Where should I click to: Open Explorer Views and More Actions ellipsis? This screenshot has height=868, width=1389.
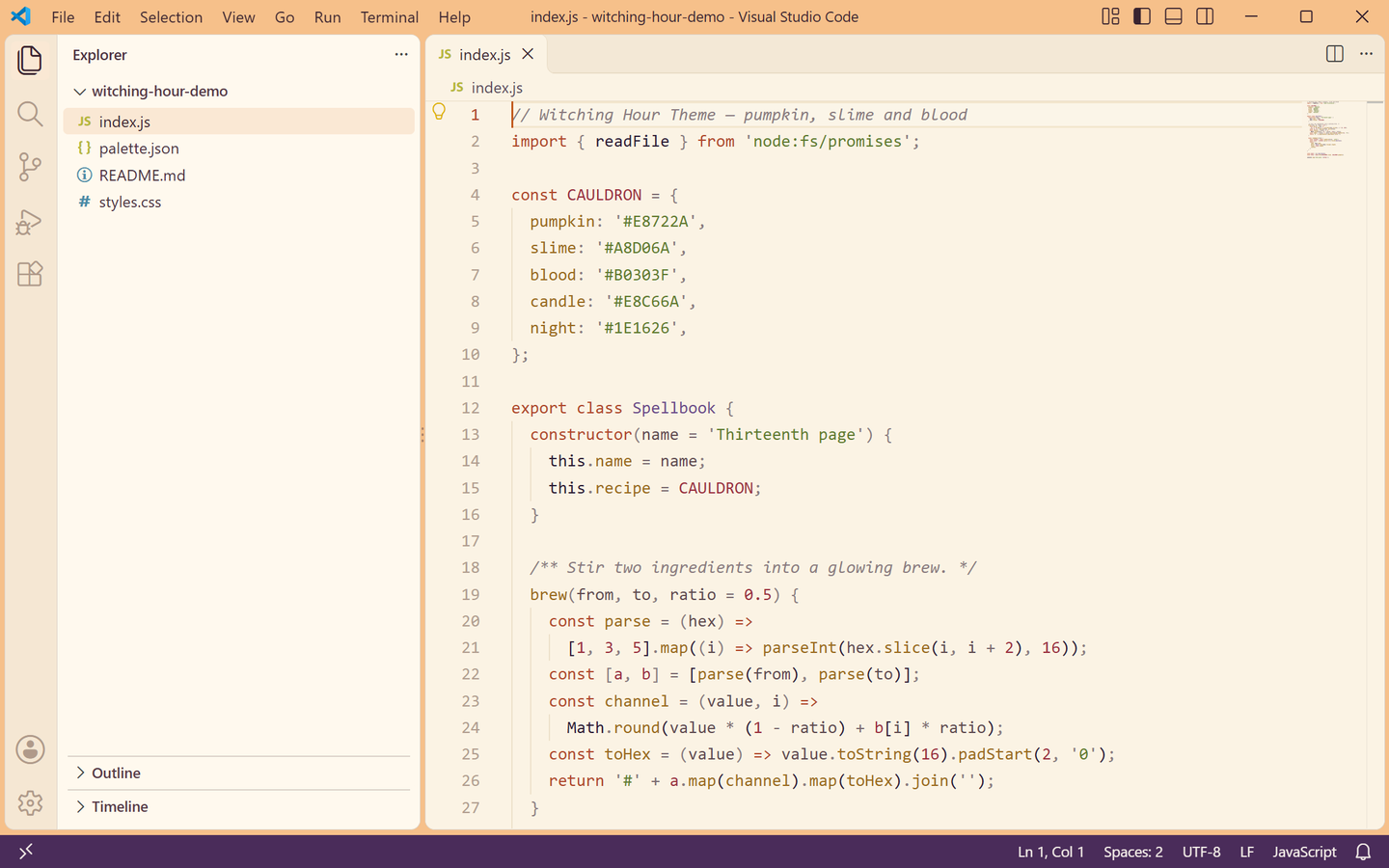point(401,54)
